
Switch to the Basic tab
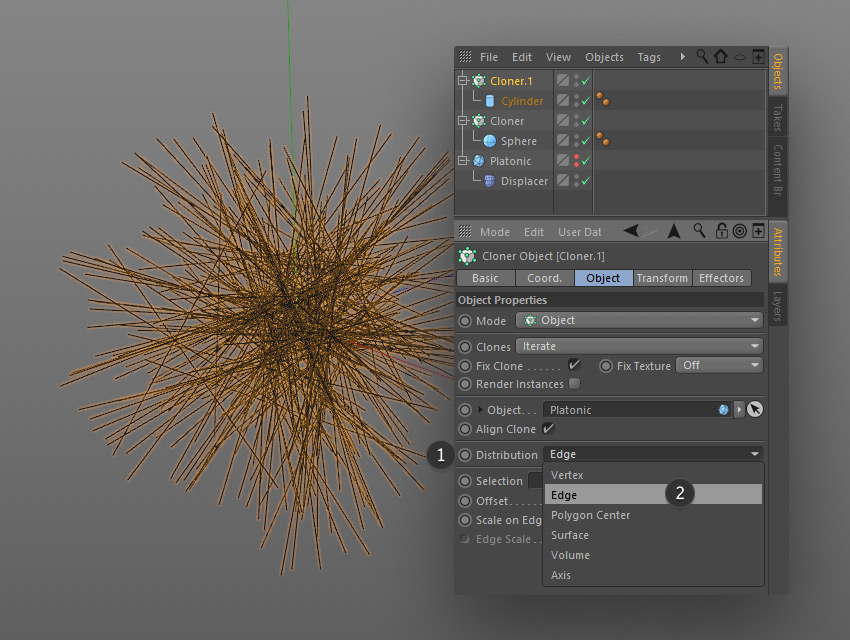click(485, 278)
